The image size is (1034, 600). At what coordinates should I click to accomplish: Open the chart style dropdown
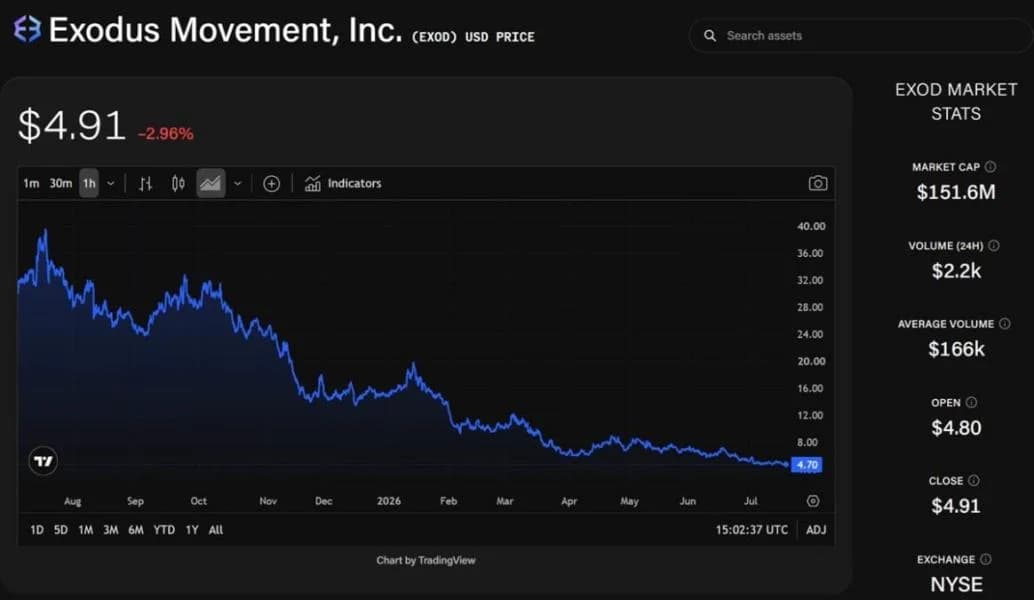(x=238, y=183)
